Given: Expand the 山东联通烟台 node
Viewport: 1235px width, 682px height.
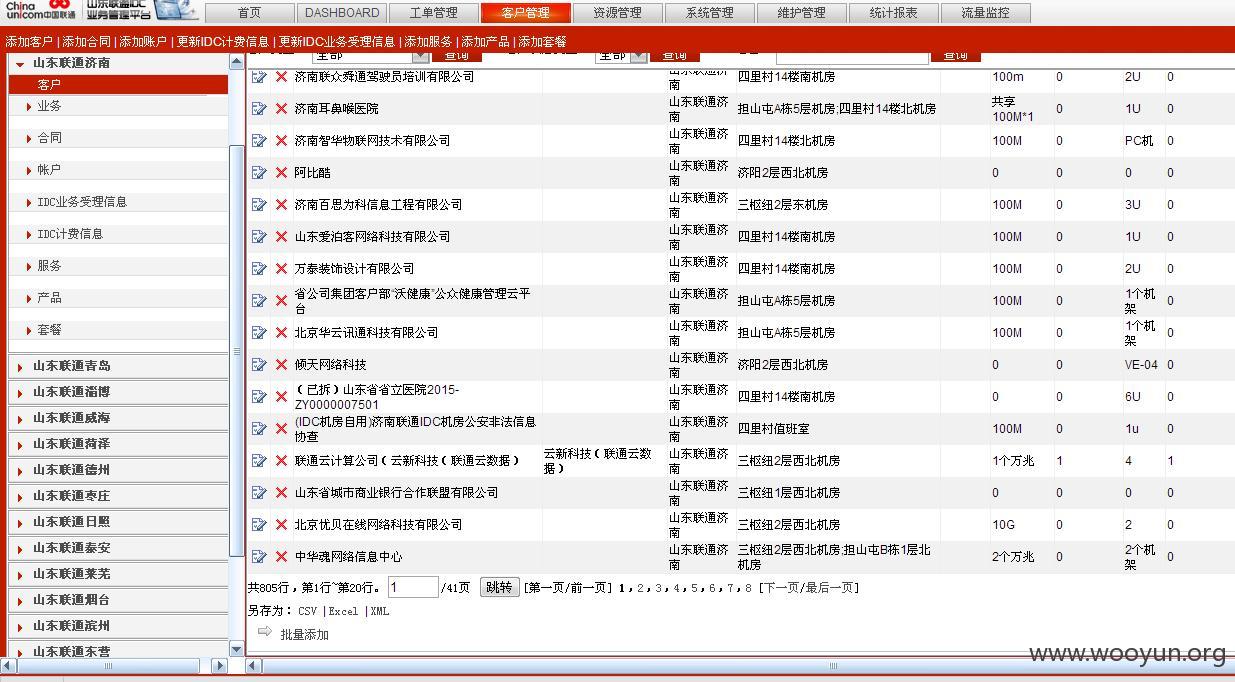Looking at the screenshot, I should [x=20, y=600].
